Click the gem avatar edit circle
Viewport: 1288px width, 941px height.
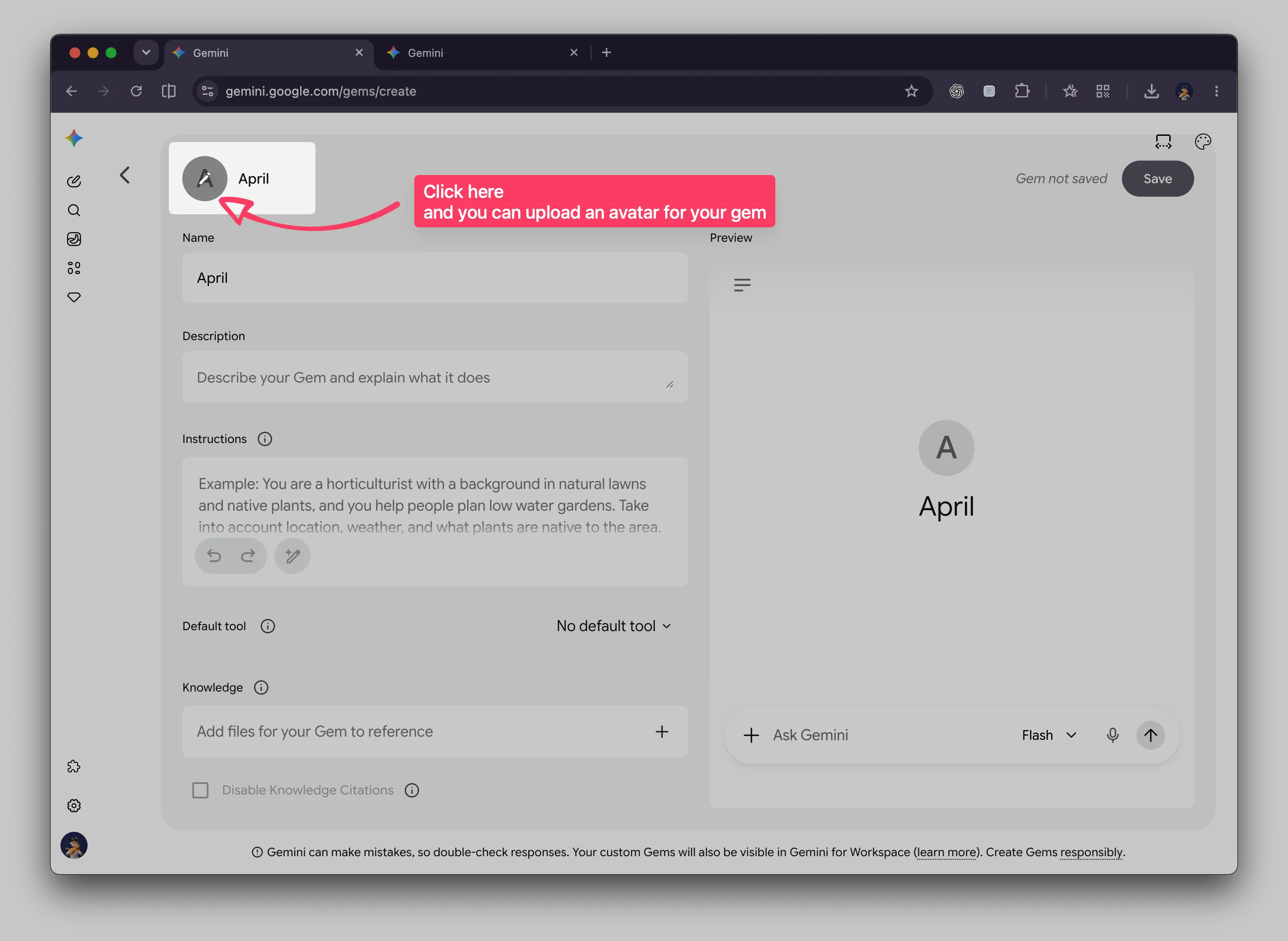(x=204, y=178)
